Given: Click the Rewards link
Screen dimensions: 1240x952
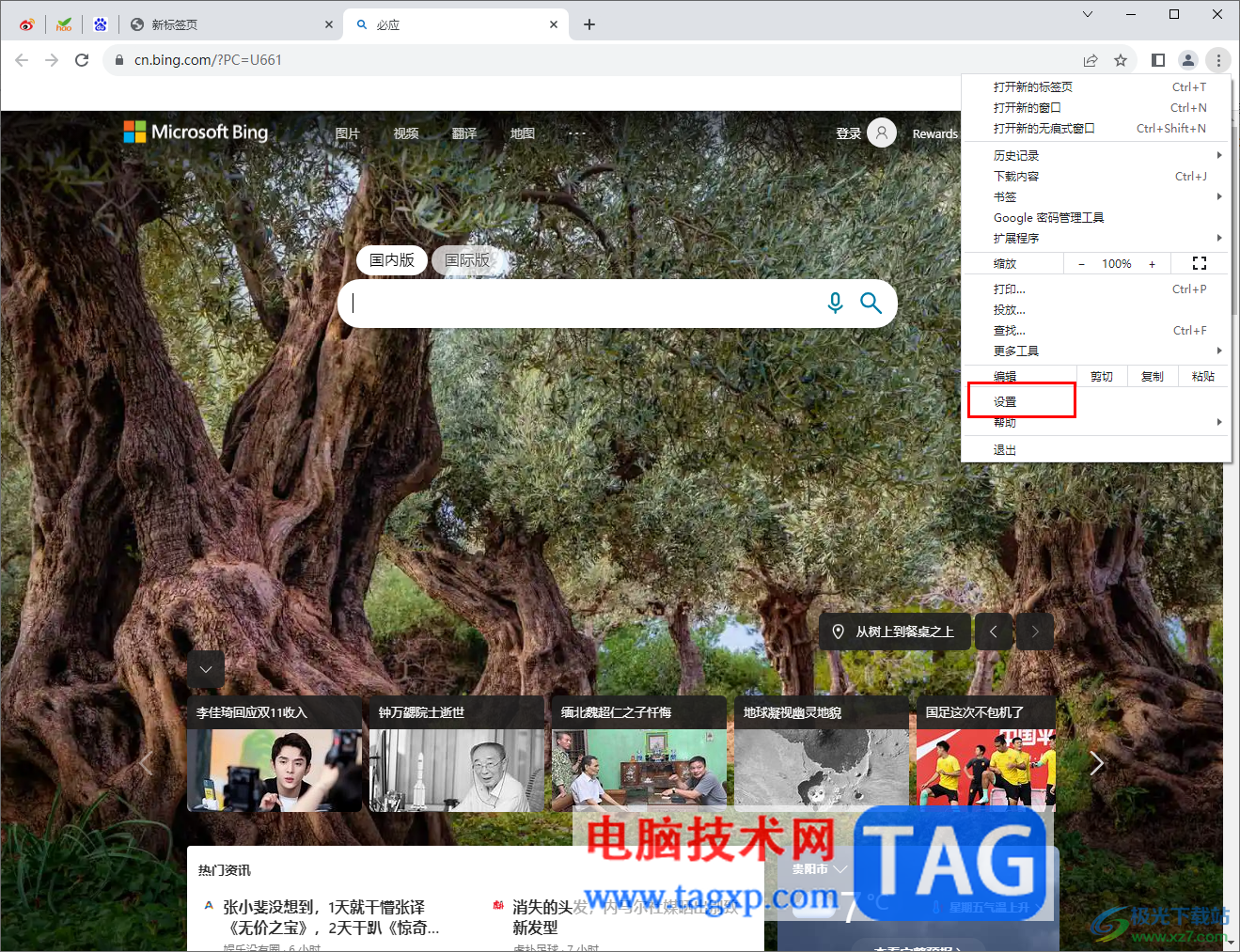Looking at the screenshot, I should click(x=934, y=133).
